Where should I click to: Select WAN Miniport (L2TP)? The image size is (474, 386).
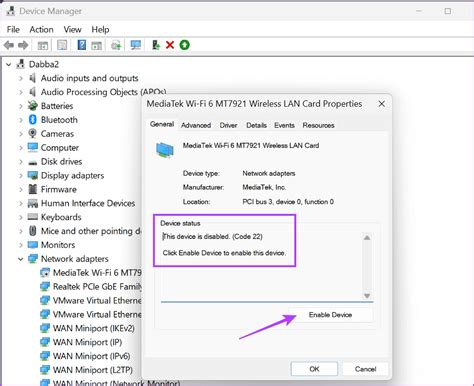pos(93,370)
